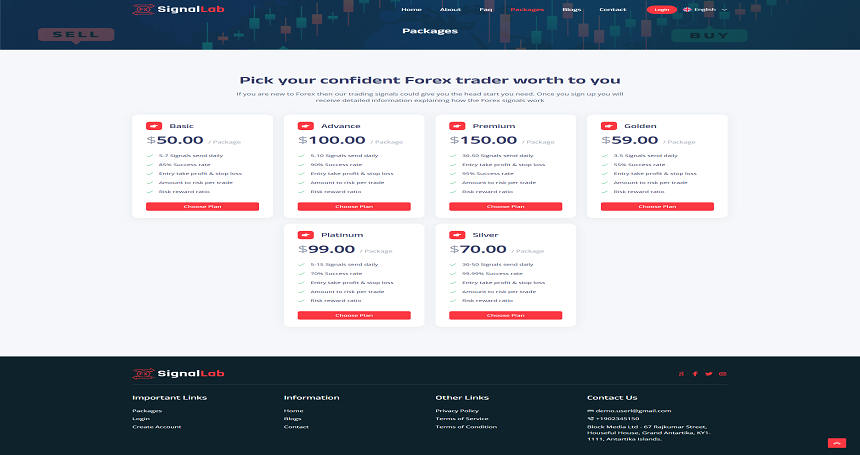Image resolution: width=860 pixels, height=455 pixels.
Task: Open Create Account footer link
Action: [x=157, y=426]
